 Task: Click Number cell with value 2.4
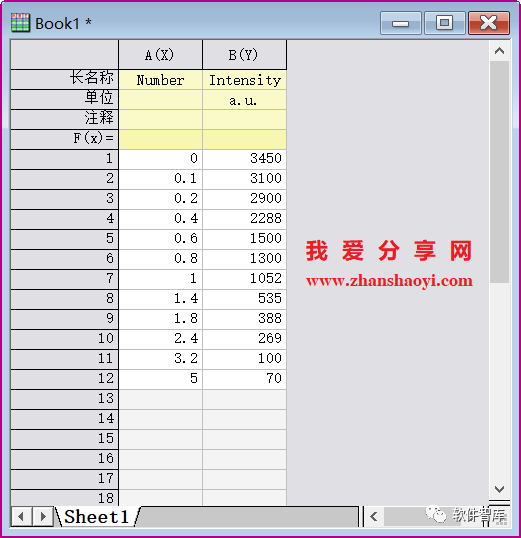coord(160,339)
